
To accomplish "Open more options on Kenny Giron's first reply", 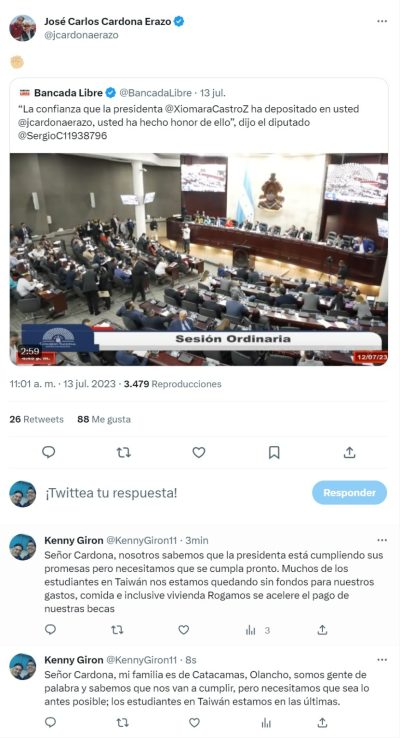I will (382, 540).
